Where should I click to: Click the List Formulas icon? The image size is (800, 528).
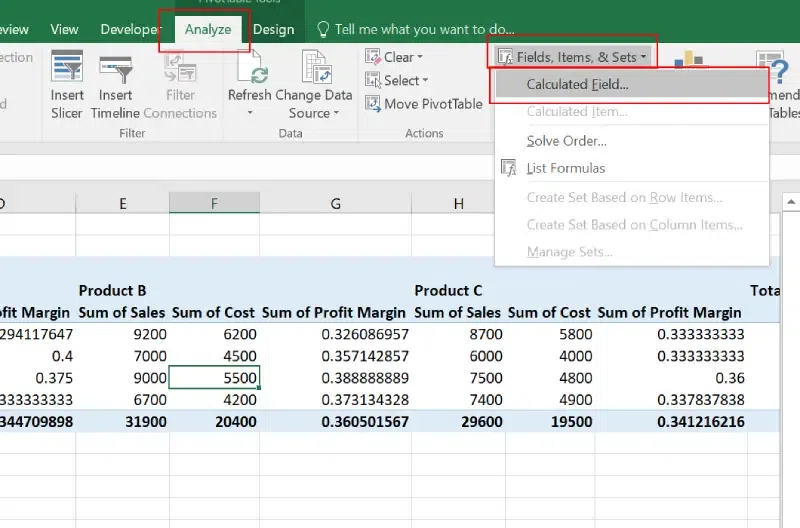pyautogui.click(x=508, y=168)
